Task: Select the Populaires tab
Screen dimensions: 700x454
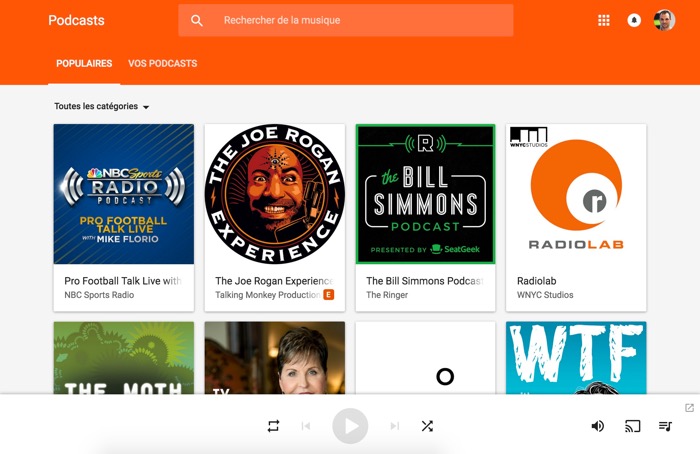Action: [84, 63]
